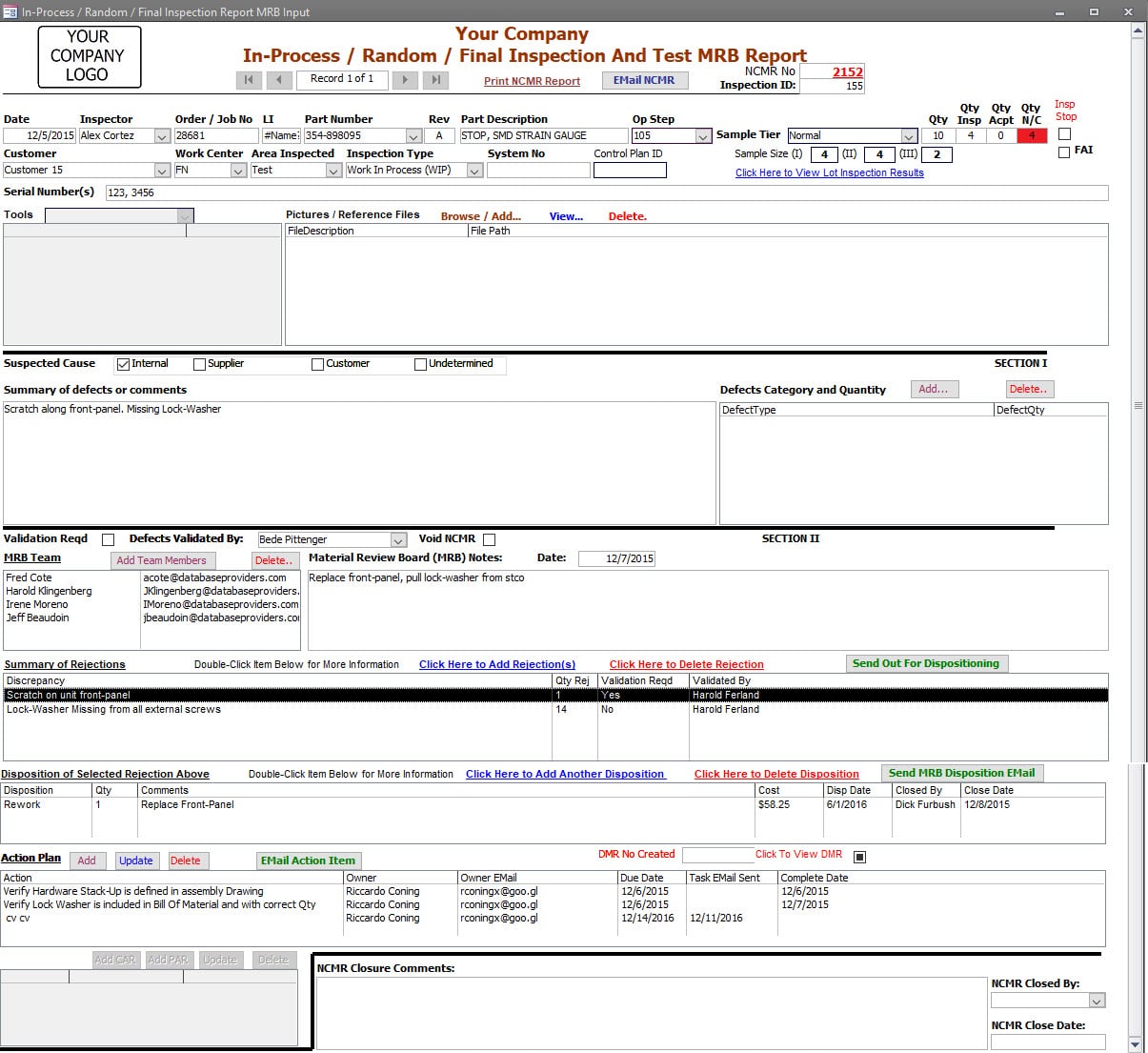Click Here to Delete Disposition

click(x=776, y=774)
